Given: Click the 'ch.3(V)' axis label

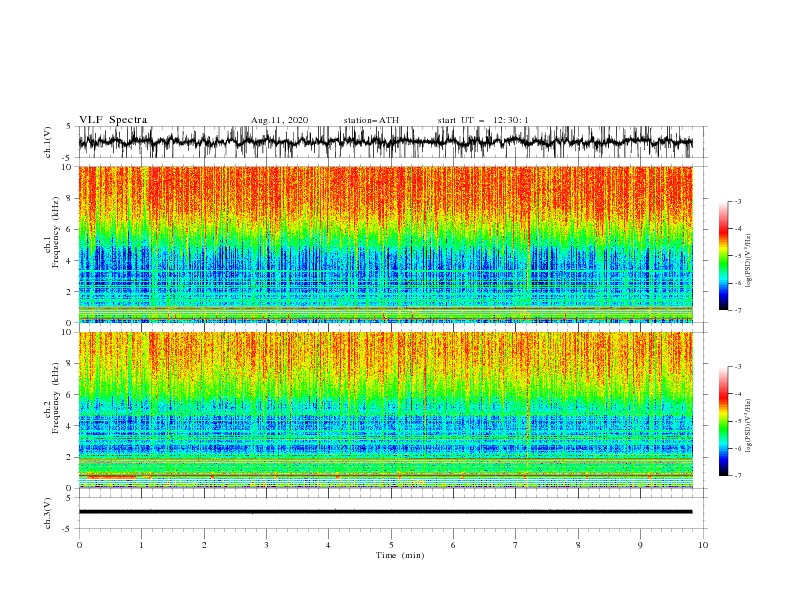Looking at the screenshot, I should pos(48,513).
